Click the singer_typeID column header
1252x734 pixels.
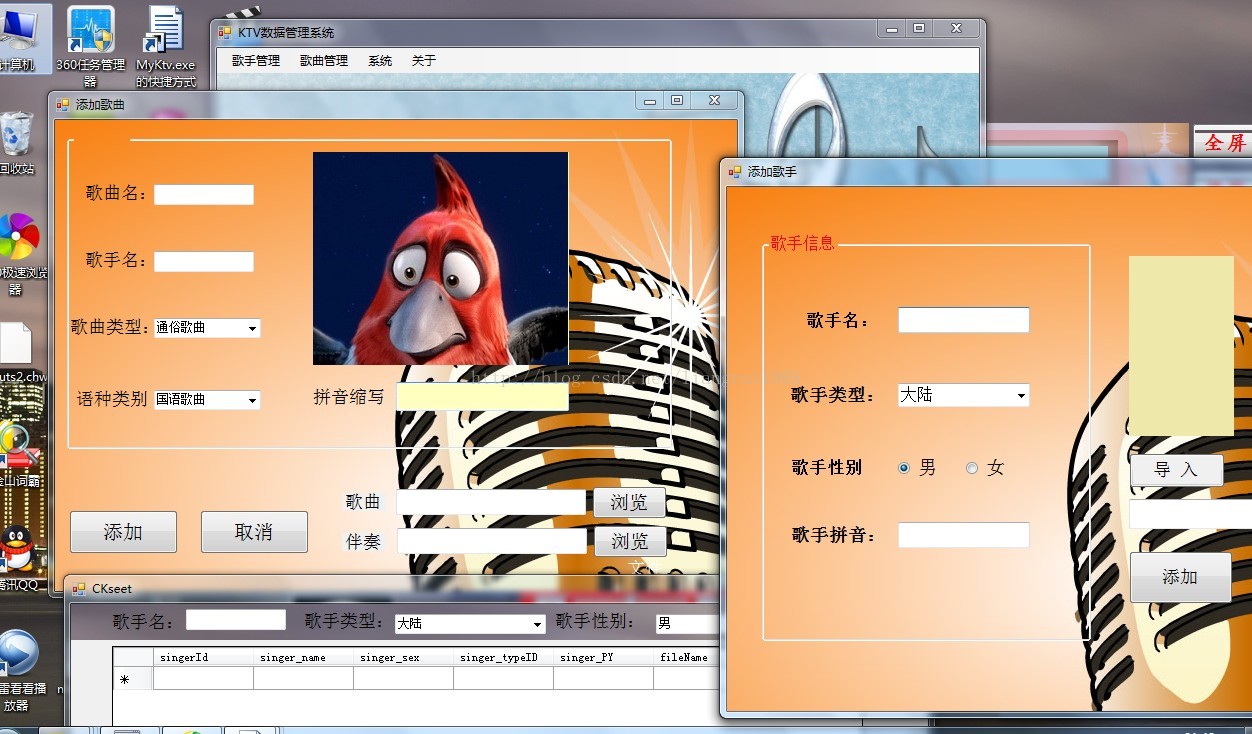[503, 657]
